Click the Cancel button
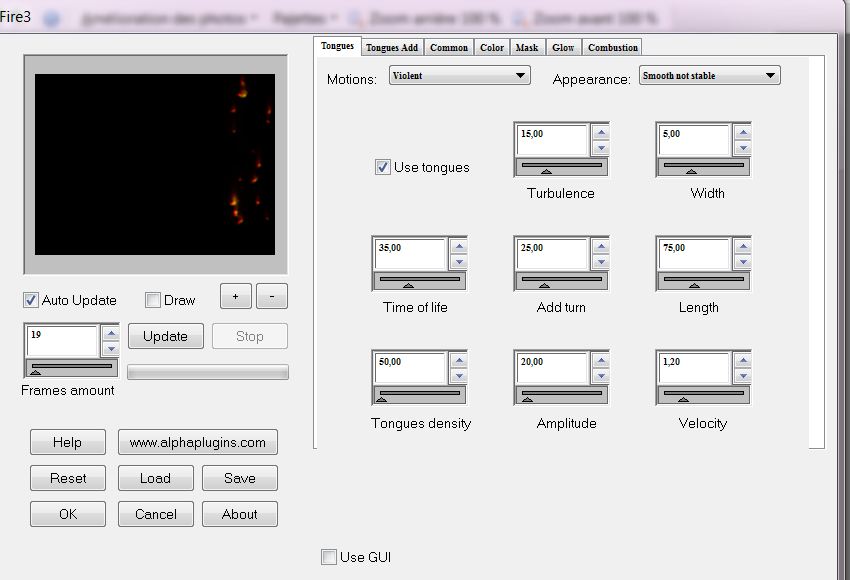This screenshot has height=580, width=850. (156, 514)
